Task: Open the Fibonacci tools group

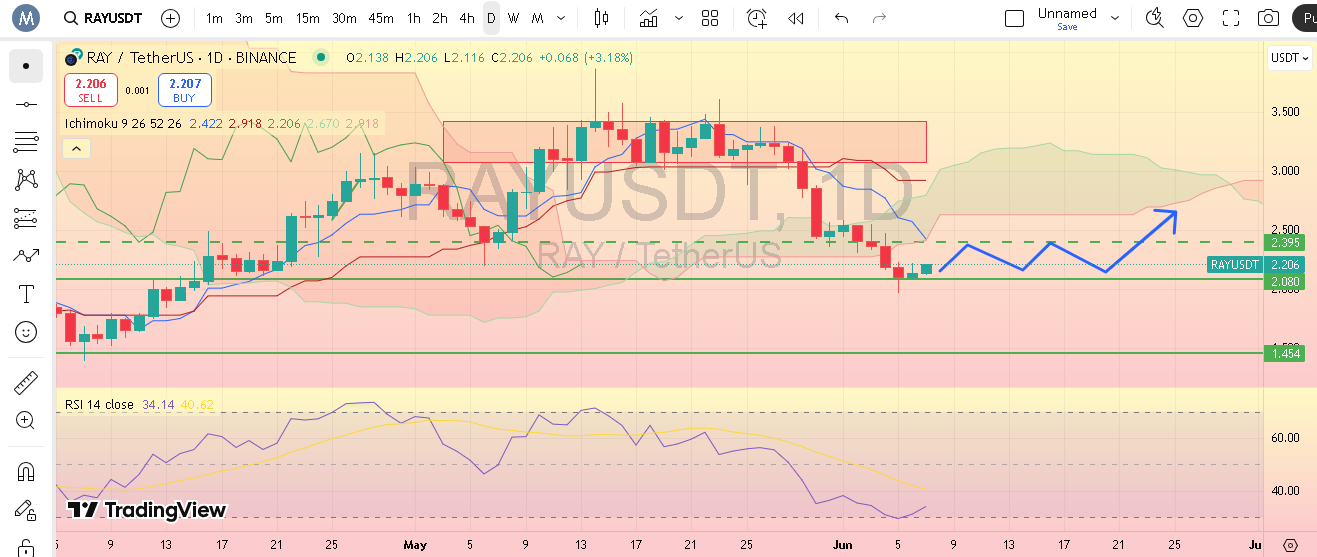Action: click(x=26, y=142)
